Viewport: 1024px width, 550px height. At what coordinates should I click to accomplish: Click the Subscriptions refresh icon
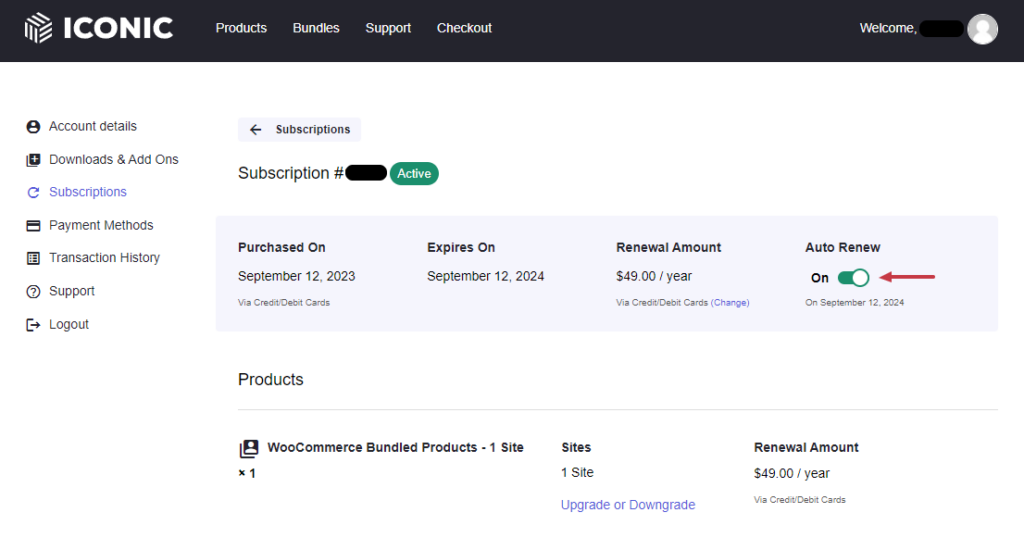click(x=33, y=193)
